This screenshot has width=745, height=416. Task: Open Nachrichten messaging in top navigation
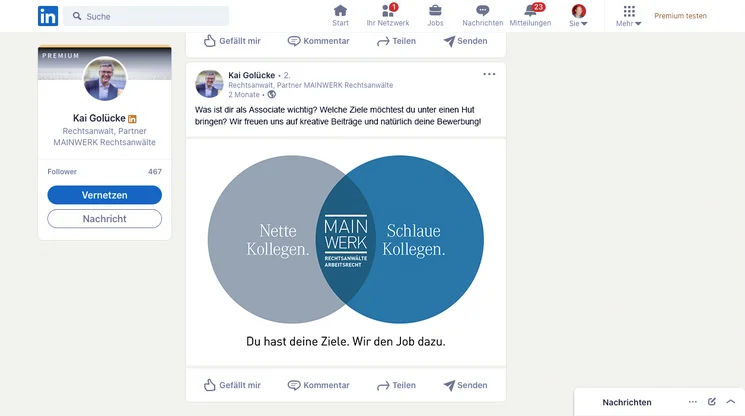coord(483,15)
